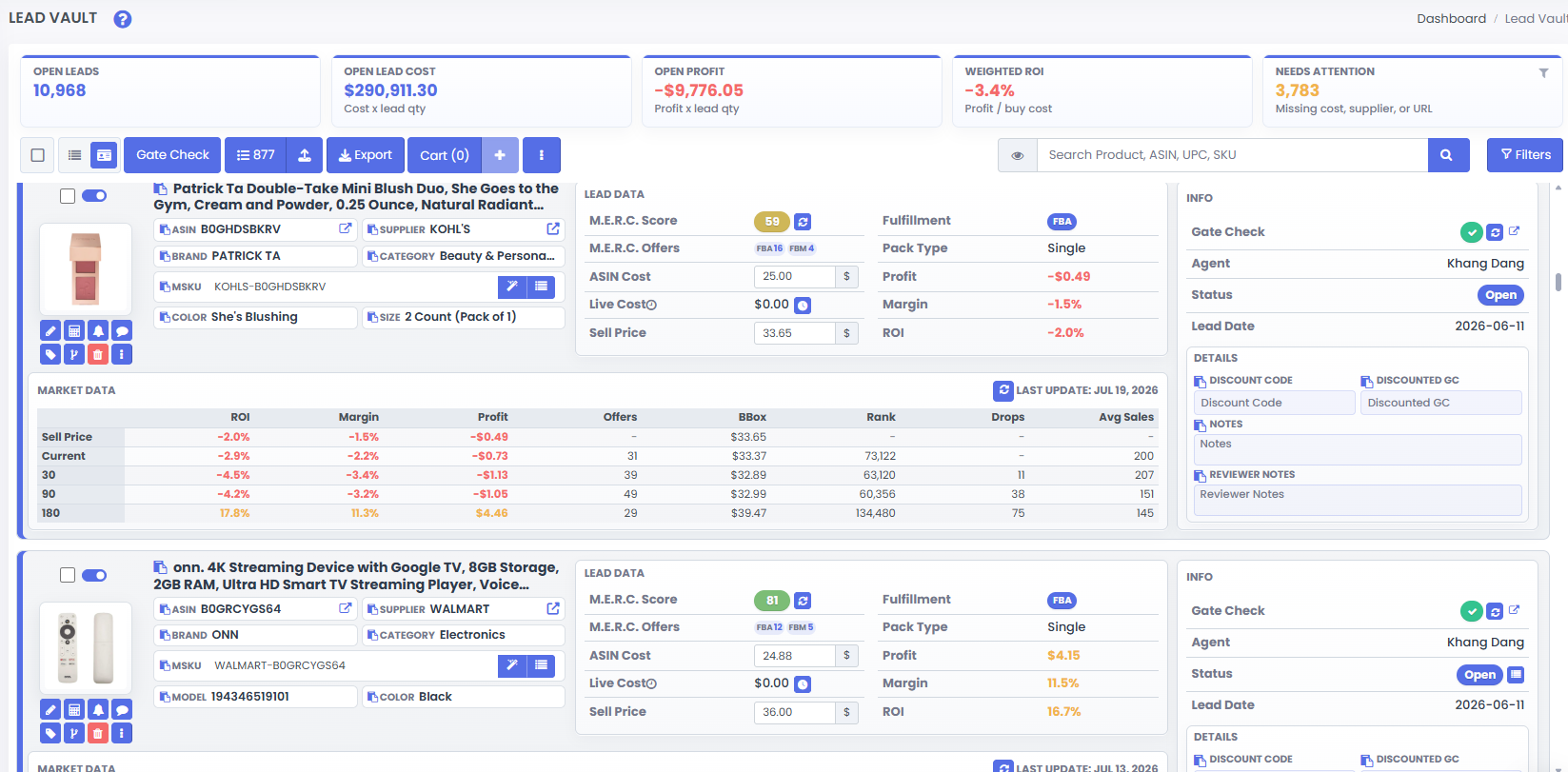Open Cart (0)
This screenshot has height=772, width=1568.
pyautogui.click(x=445, y=155)
